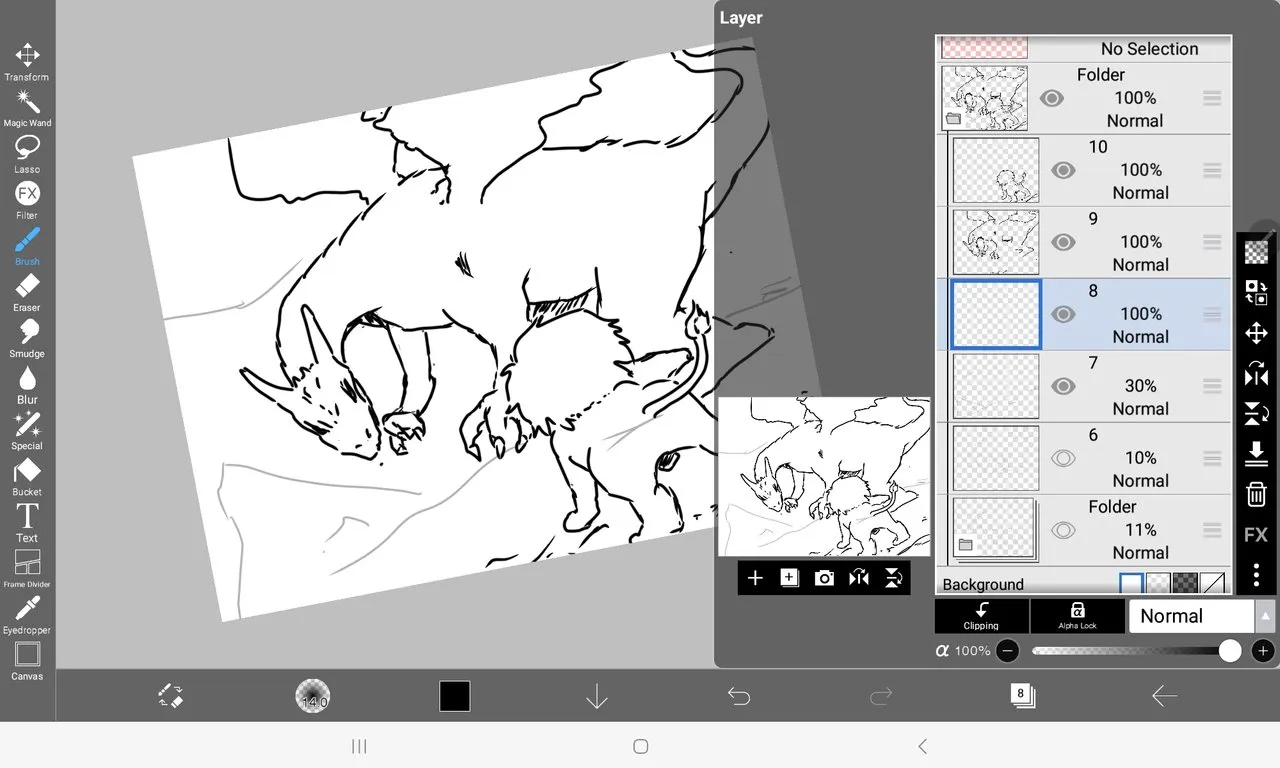Add a new layer with plus icon
Image resolution: width=1280 pixels, height=768 pixels.
(x=755, y=578)
